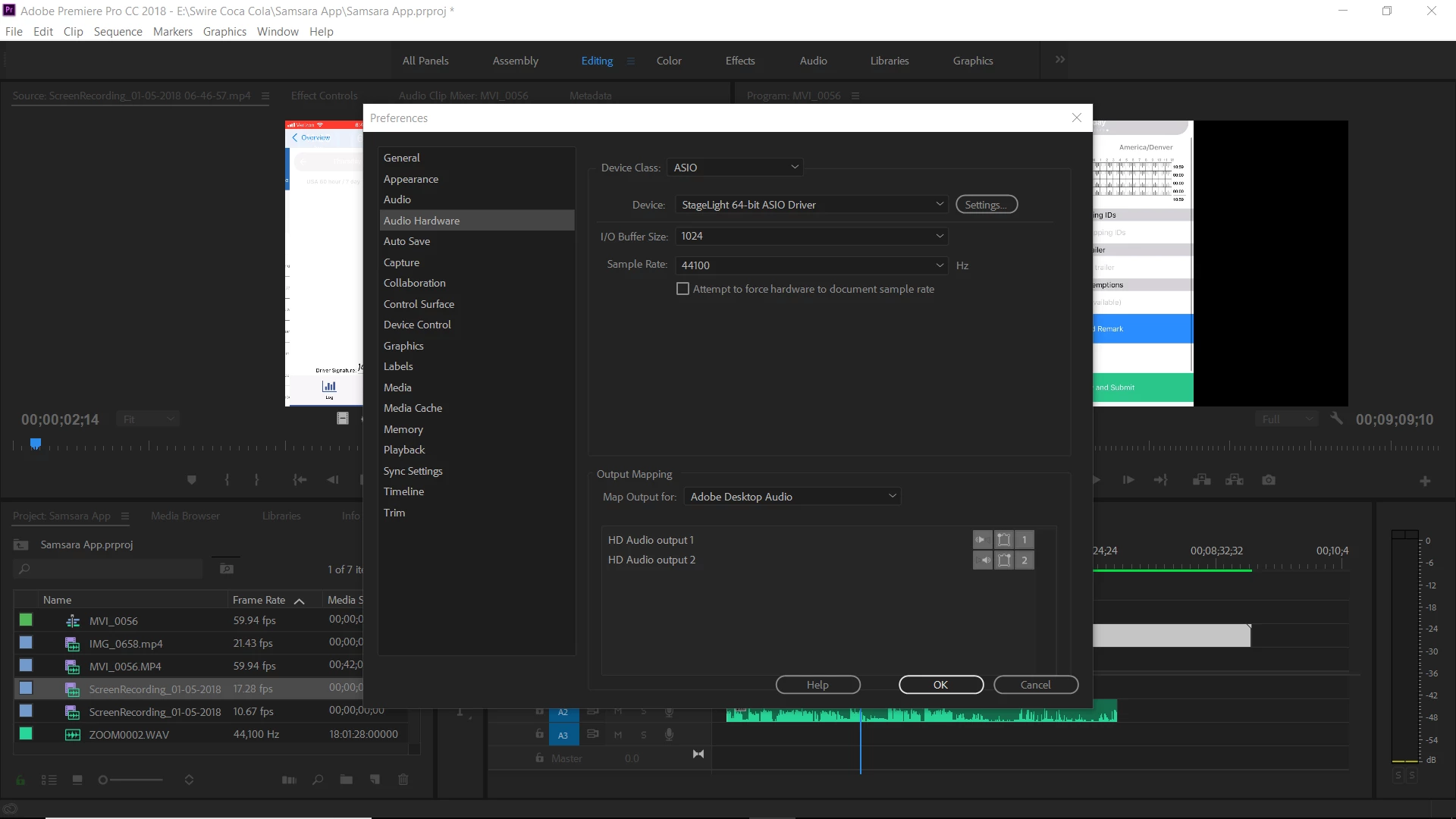Toggle A3 track microphone voice-over record
1456x819 pixels.
[669, 734]
